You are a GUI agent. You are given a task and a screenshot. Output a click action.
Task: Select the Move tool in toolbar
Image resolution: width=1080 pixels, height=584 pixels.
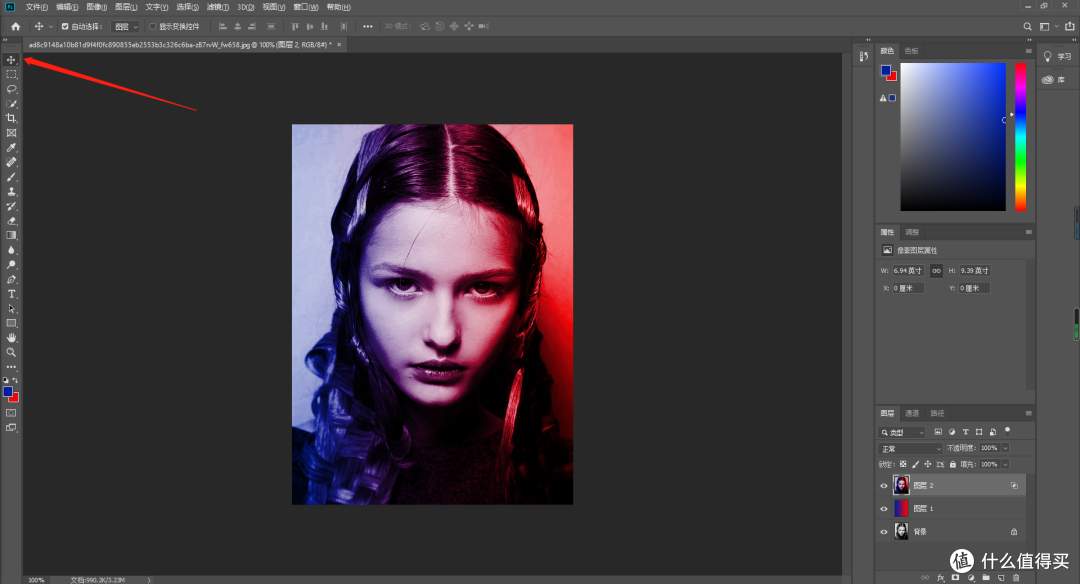point(11,60)
